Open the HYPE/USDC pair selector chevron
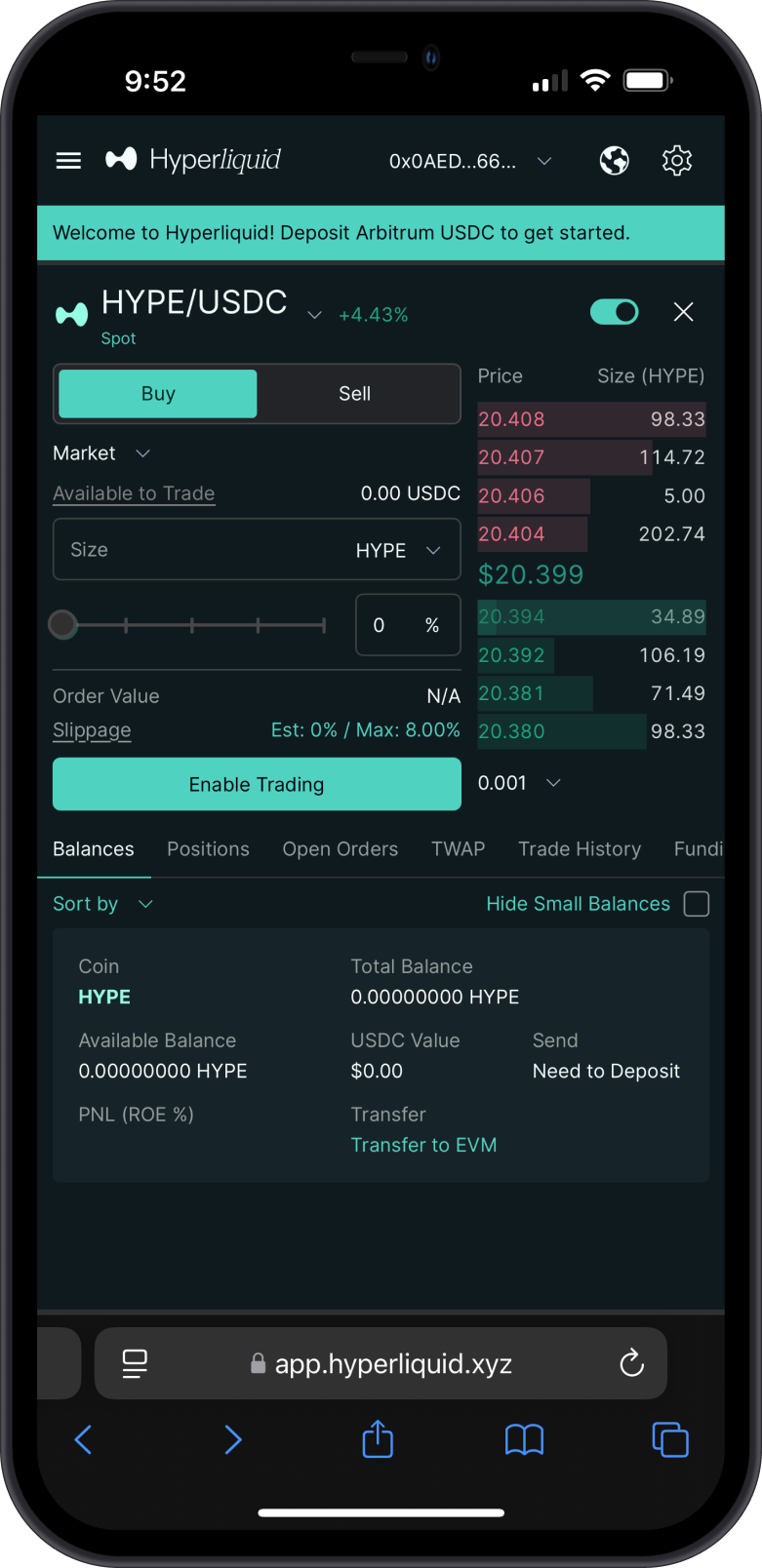The image size is (762, 1568). [314, 315]
